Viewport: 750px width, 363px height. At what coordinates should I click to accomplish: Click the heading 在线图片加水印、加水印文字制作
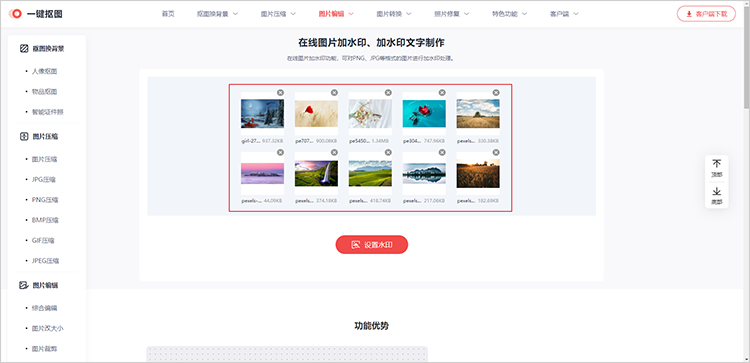pyautogui.click(x=372, y=43)
